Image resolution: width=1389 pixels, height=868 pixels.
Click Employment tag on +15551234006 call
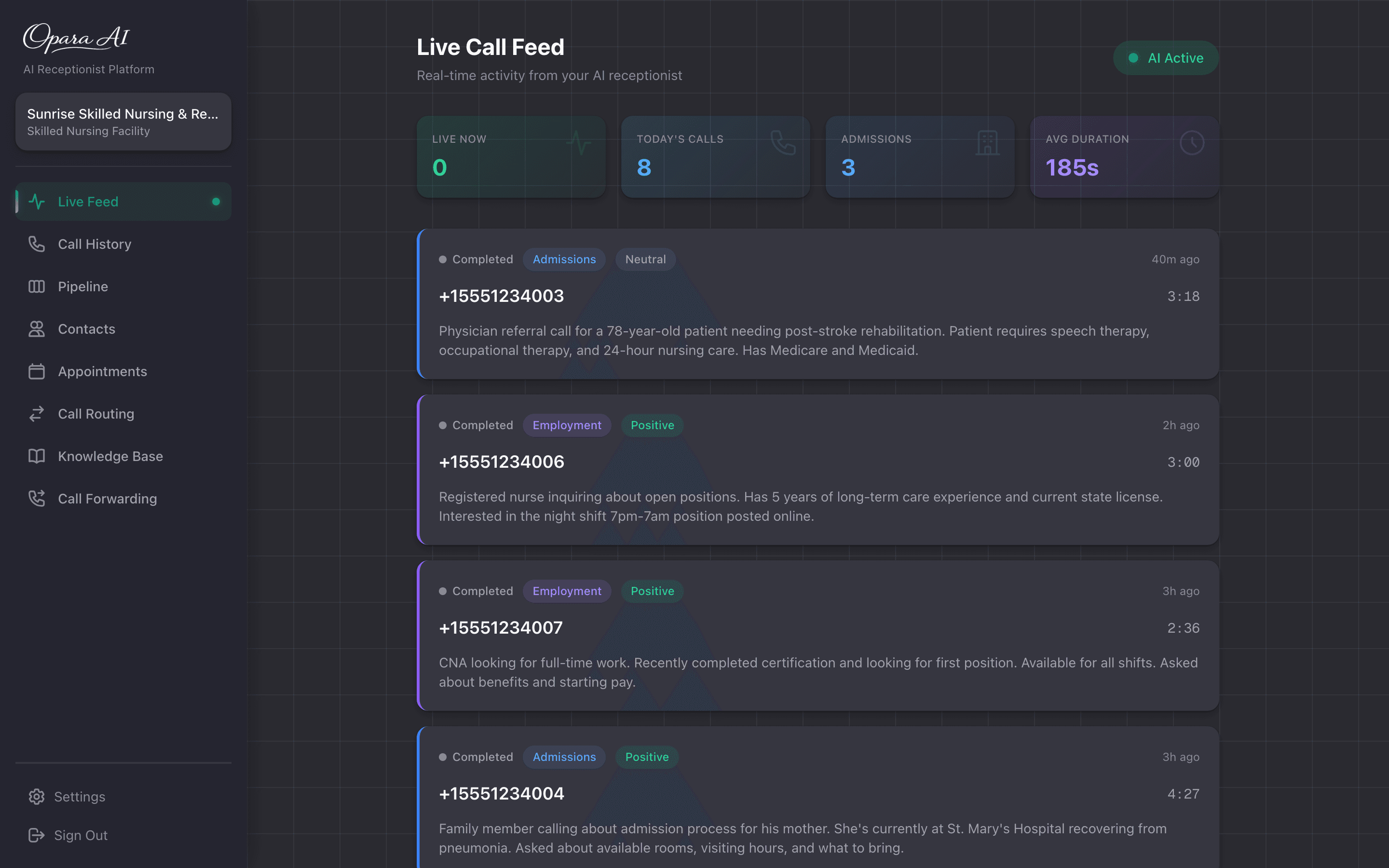click(x=567, y=425)
